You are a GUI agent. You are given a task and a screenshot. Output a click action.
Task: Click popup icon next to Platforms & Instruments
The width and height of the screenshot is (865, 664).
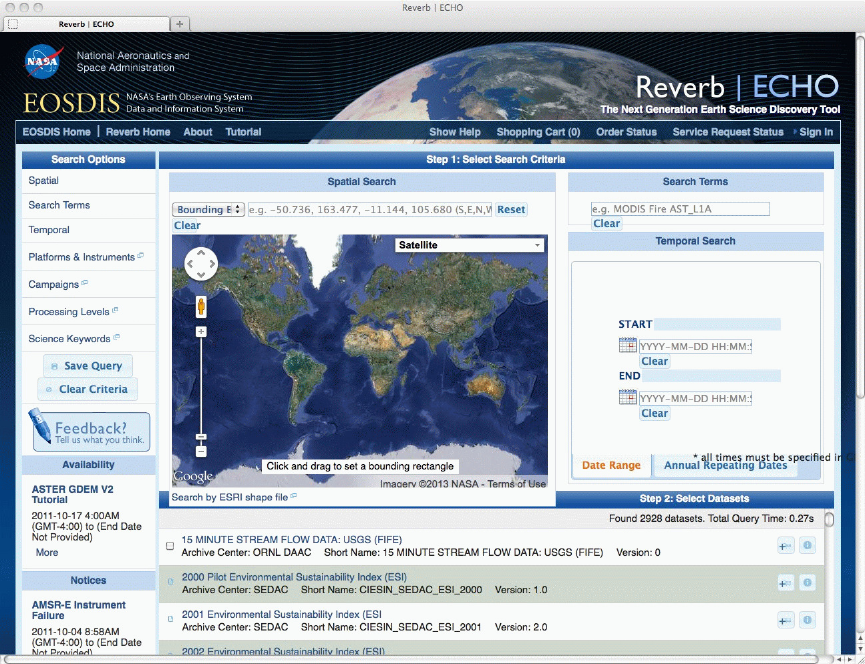141,255
